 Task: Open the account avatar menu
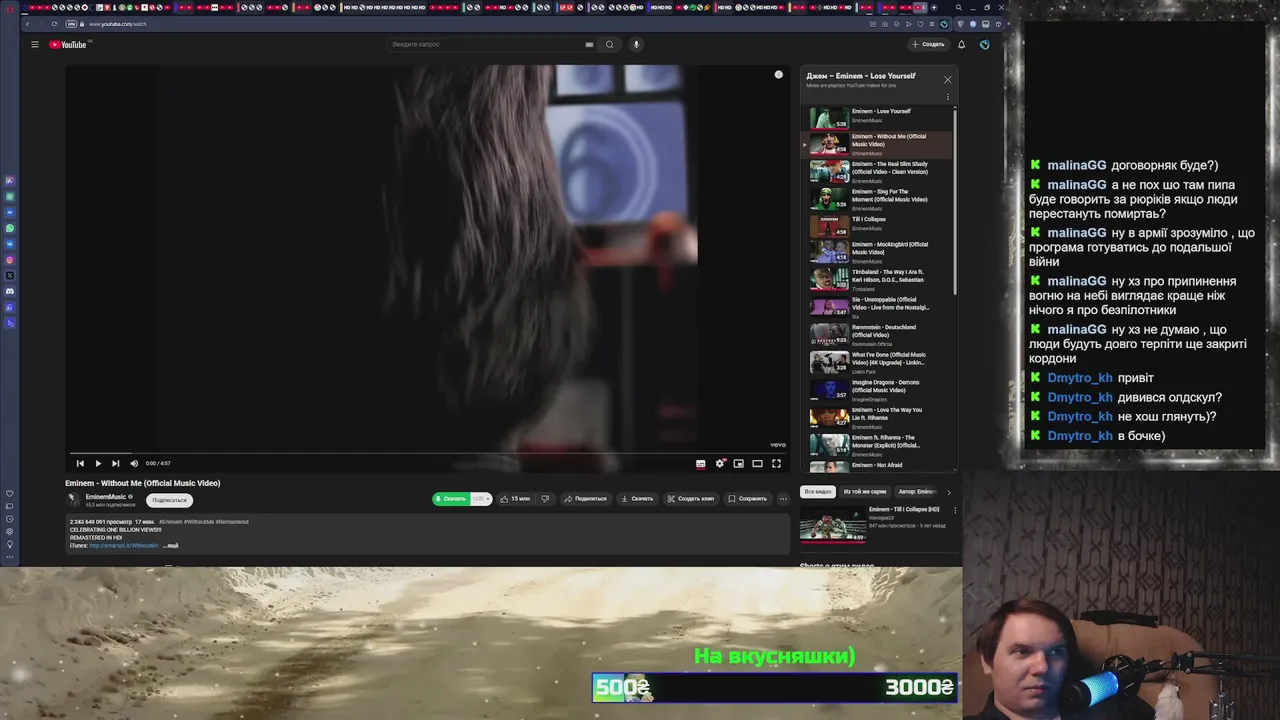pos(985,44)
